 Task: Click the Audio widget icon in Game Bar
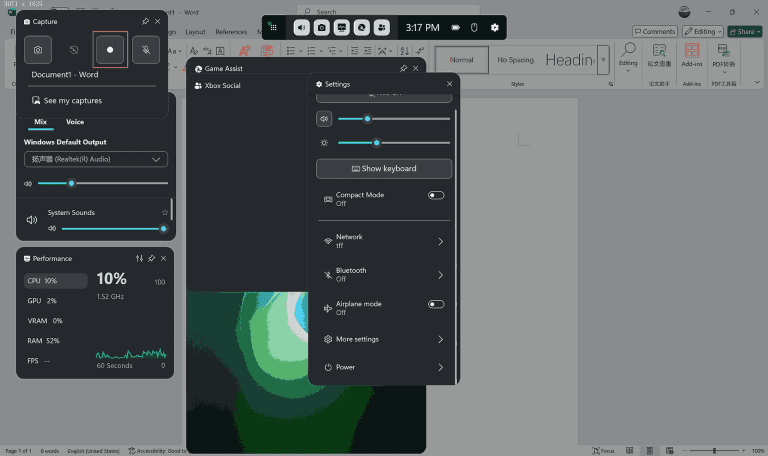click(x=302, y=28)
